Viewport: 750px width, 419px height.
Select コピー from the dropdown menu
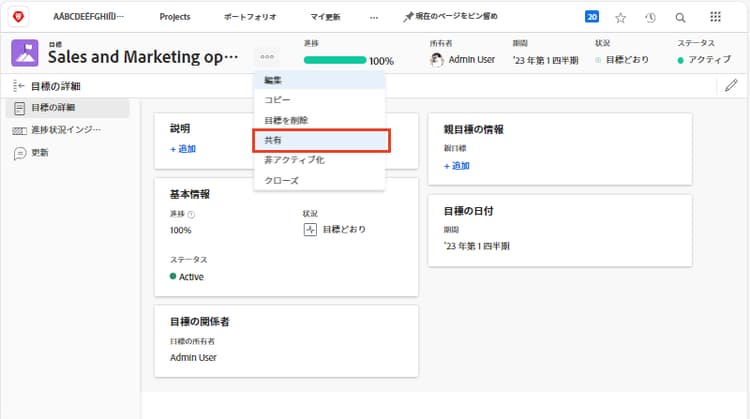tap(319, 100)
